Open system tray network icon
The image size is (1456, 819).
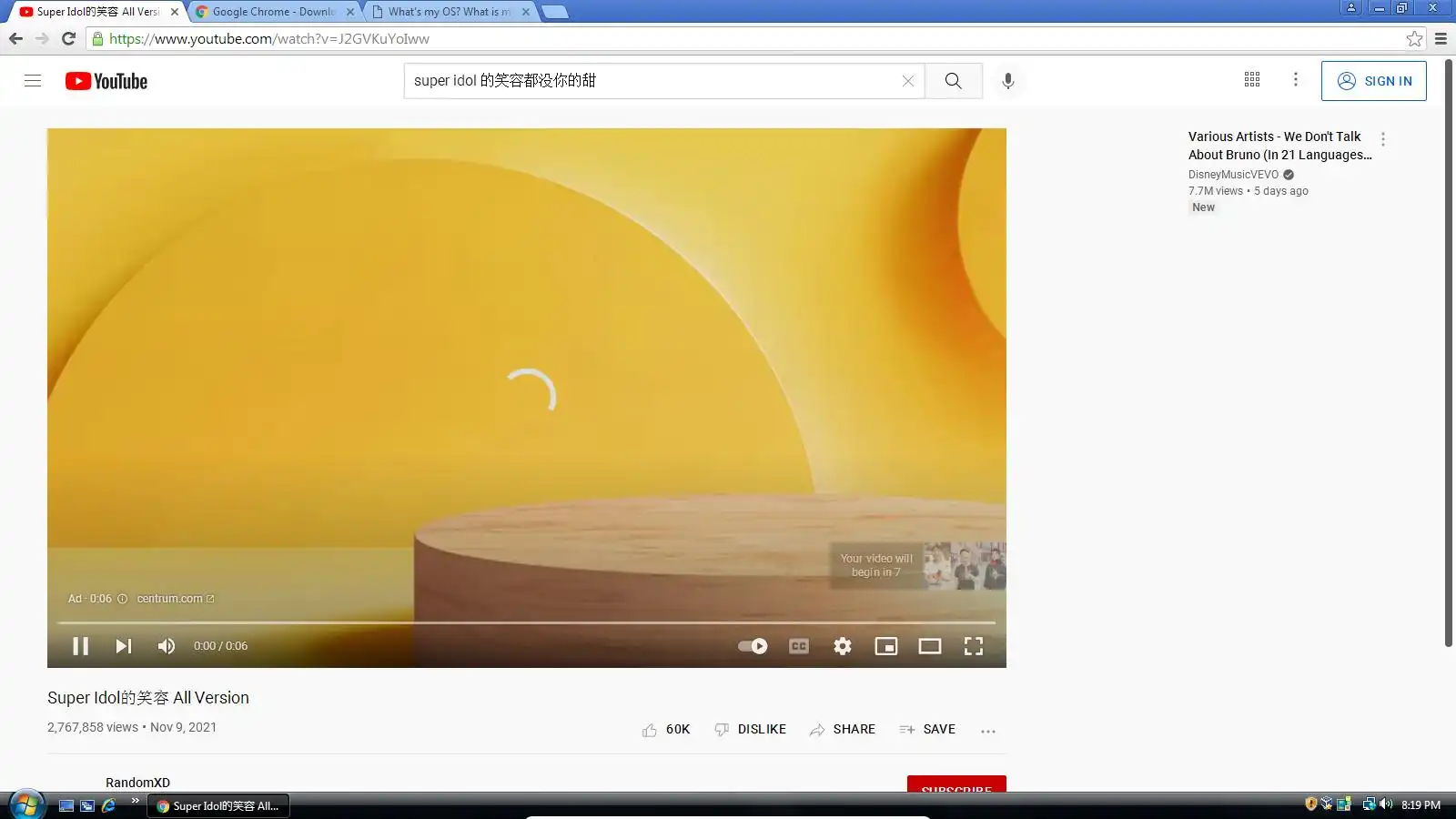point(1369,804)
